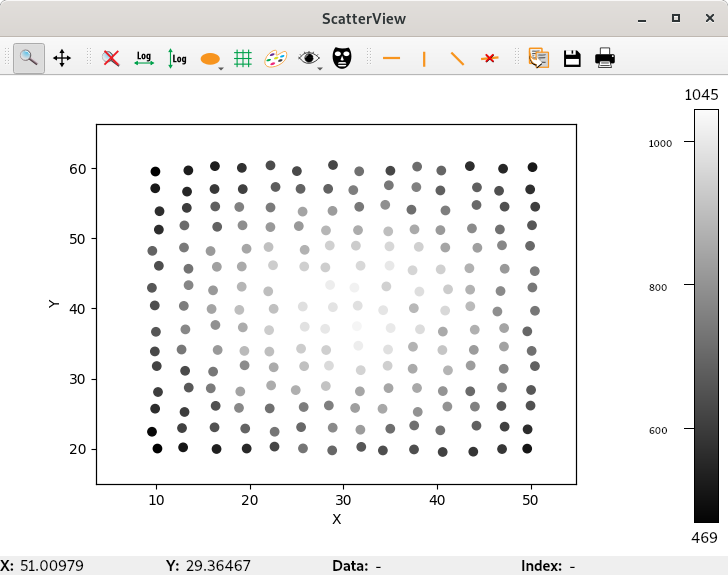Viewport: 728px width, 575px height.
Task: Copy the plot snapshot to clipboard
Action: [x=538, y=58]
